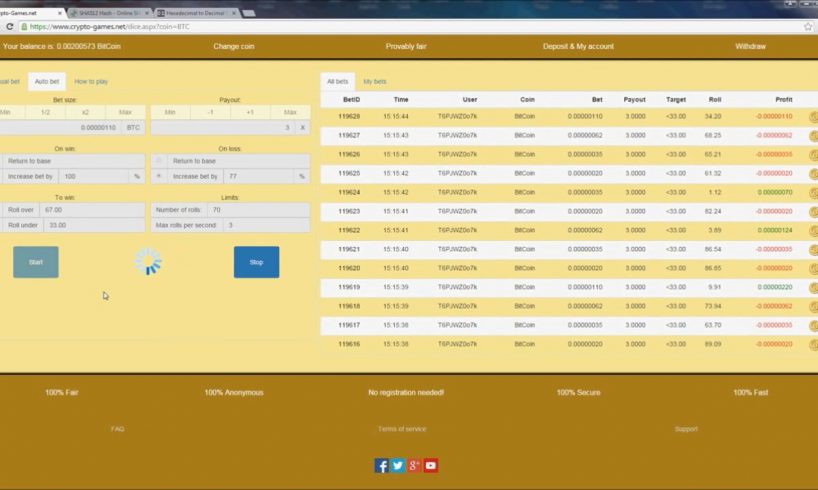Screen dimensions: 818x490
Task: Switch to the My bets tab
Action: [374, 81]
